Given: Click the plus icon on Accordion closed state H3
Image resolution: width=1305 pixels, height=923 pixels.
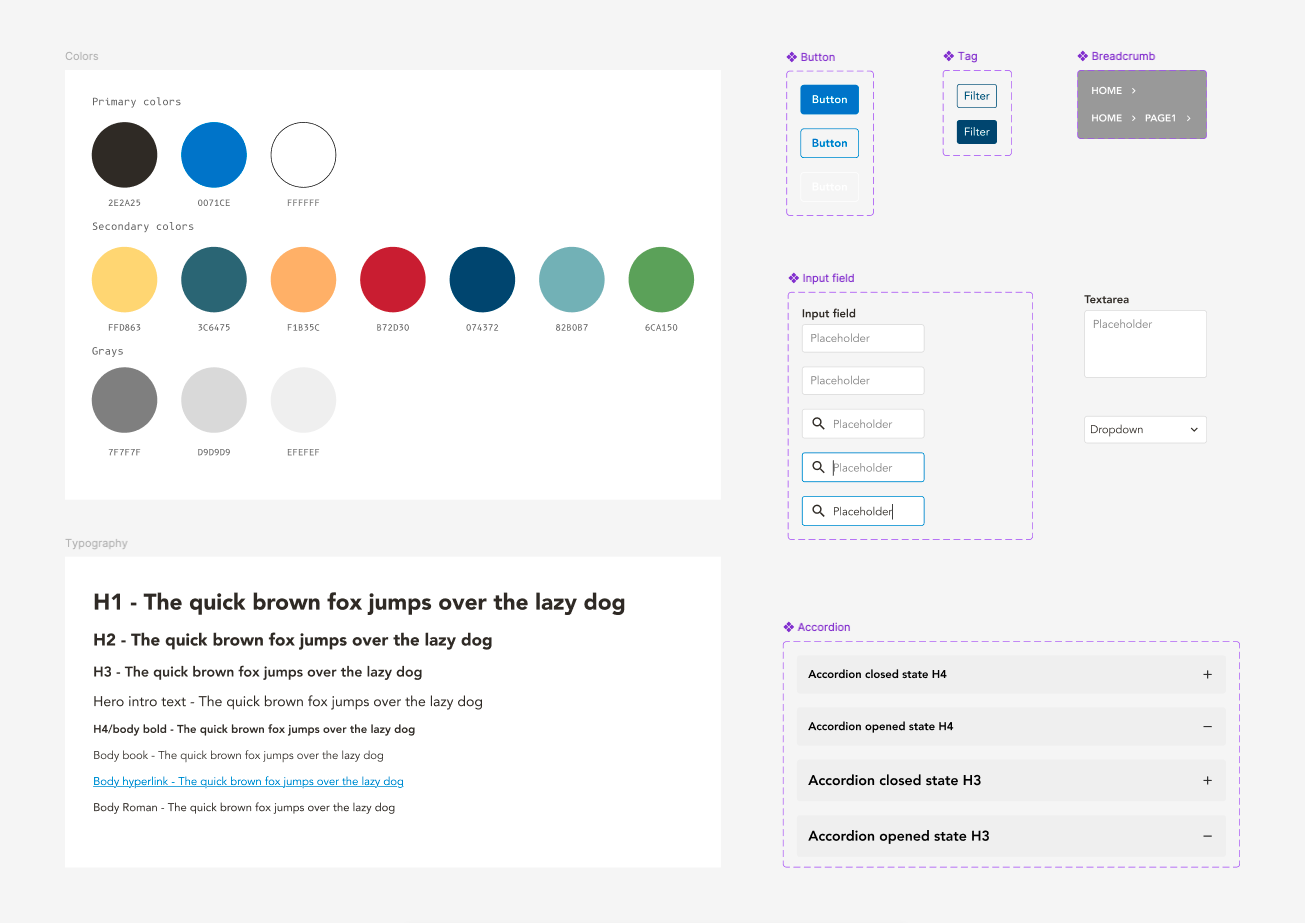Looking at the screenshot, I should click(1207, 781).
